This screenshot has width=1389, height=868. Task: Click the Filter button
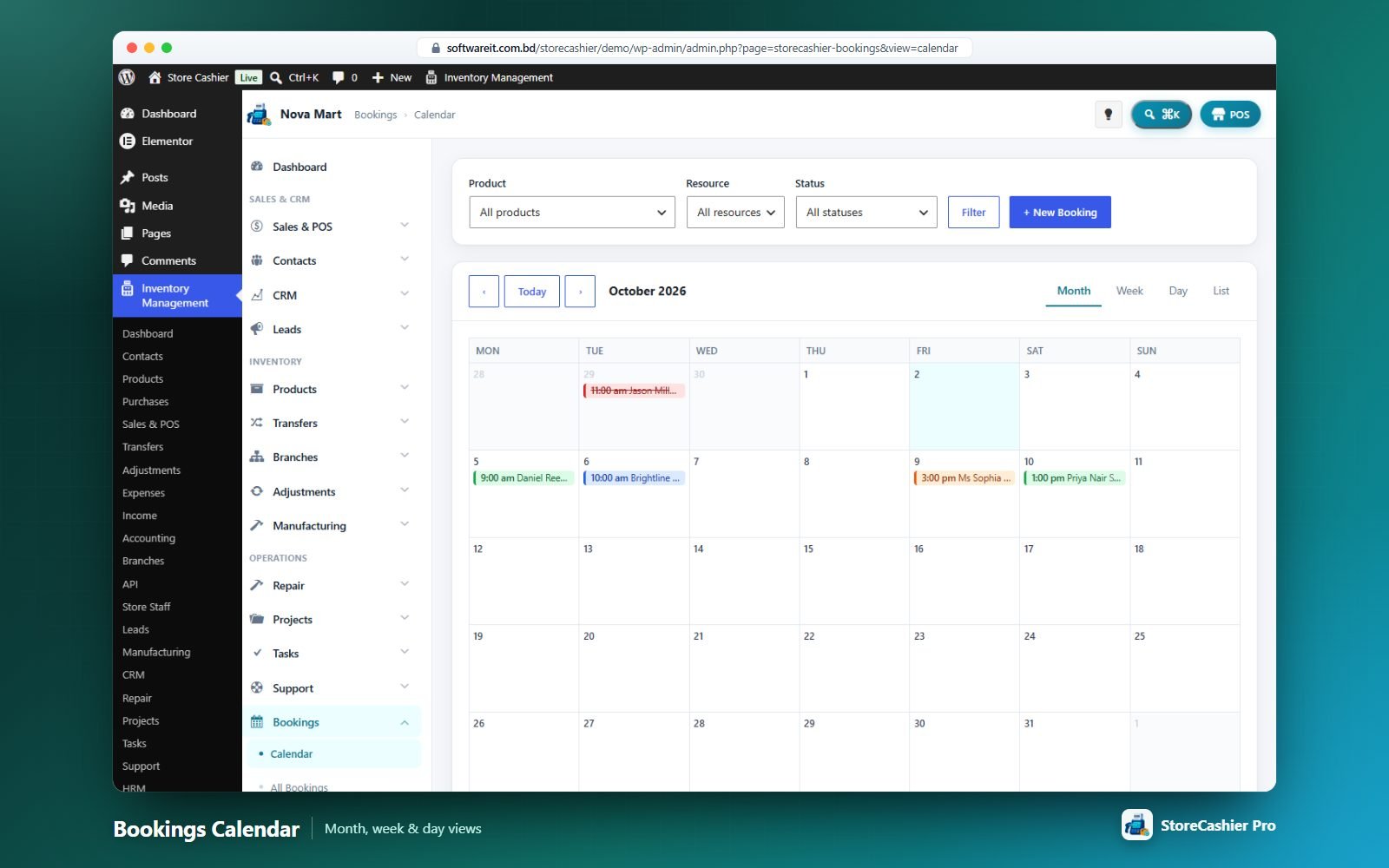pos(973,212)
